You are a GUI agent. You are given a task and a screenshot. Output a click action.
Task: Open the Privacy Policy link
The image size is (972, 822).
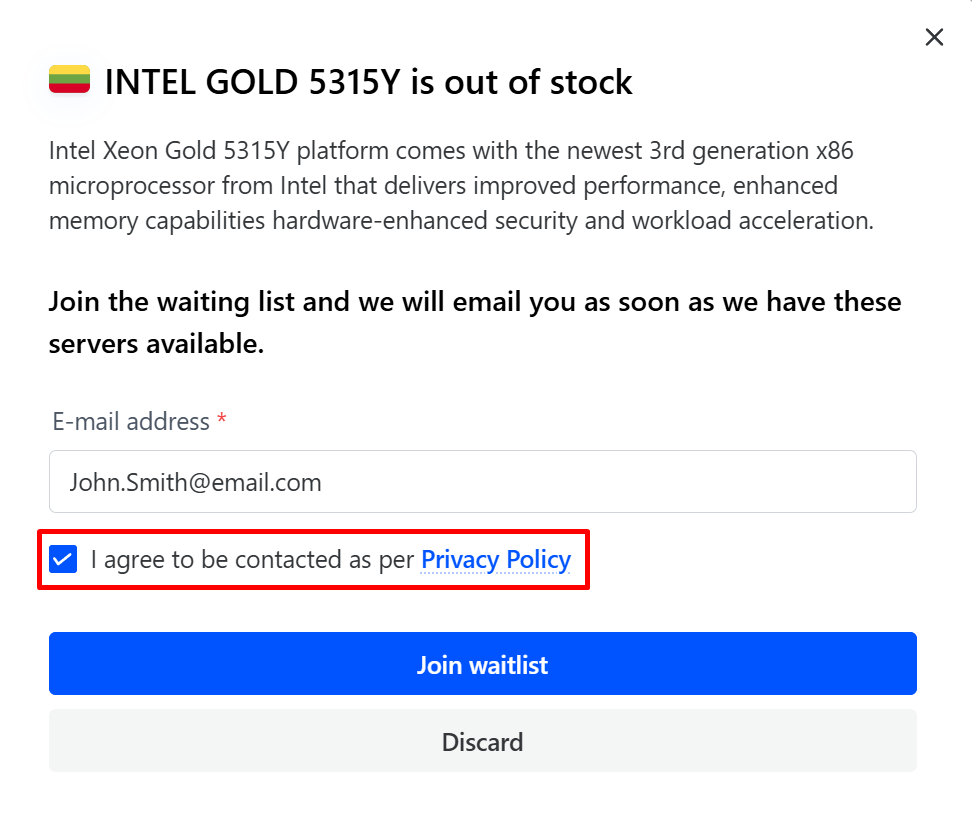tap(496, 560)
